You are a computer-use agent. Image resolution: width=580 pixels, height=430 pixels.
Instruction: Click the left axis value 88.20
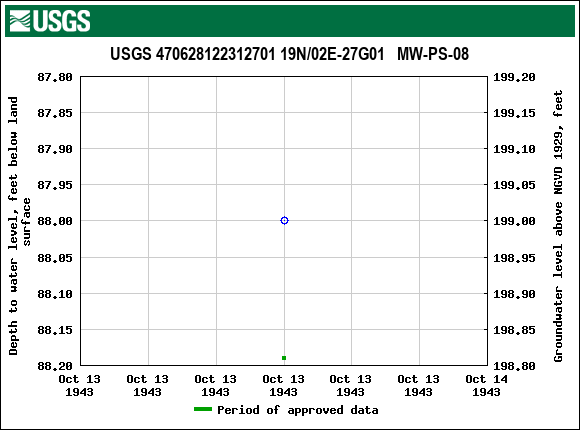tap(55, 366)
